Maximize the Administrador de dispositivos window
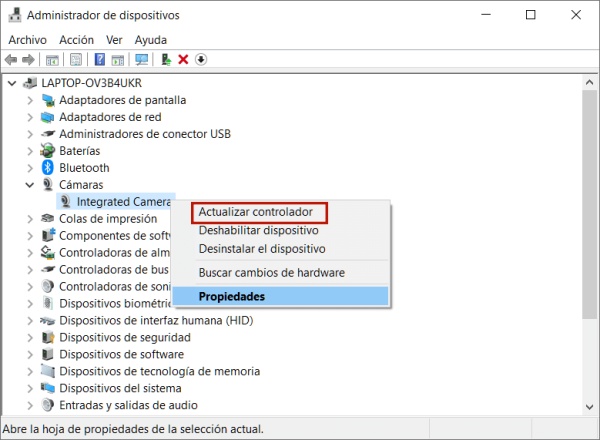 [530, 15]
